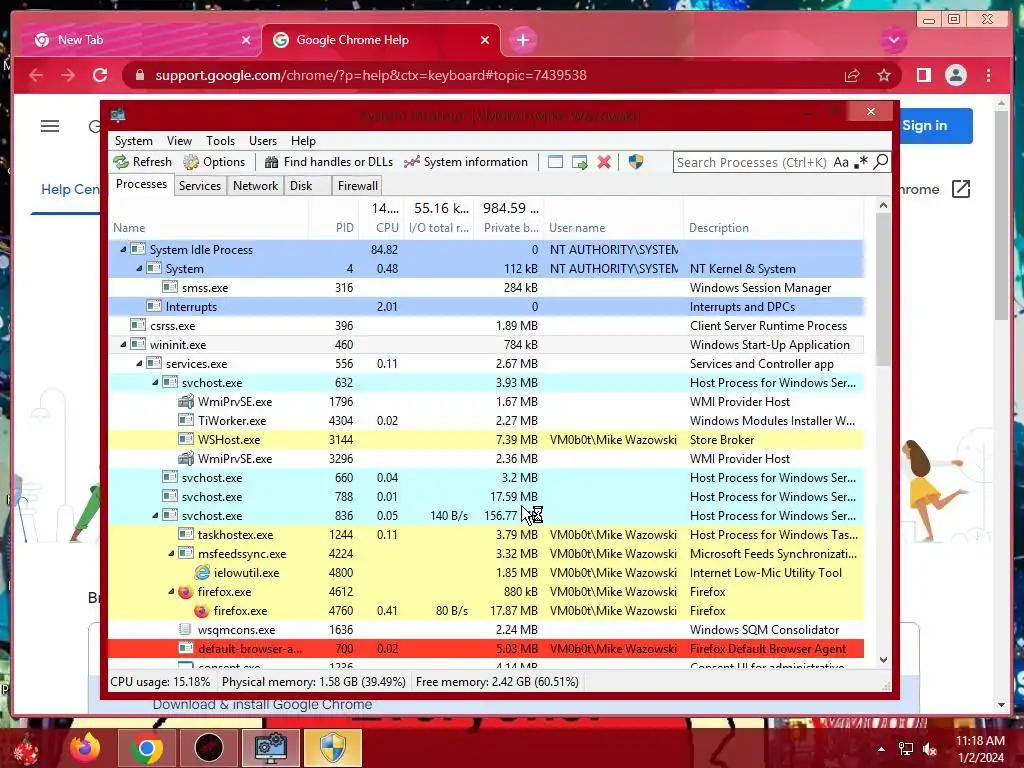
Task: Switch to the Network tab
Action: [255, 186]
